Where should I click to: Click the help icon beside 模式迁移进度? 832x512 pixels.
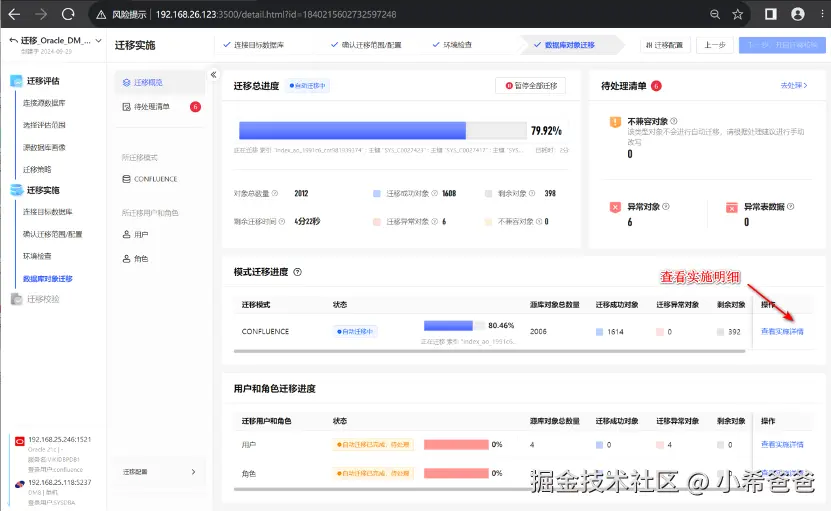(x=298, y=272)
